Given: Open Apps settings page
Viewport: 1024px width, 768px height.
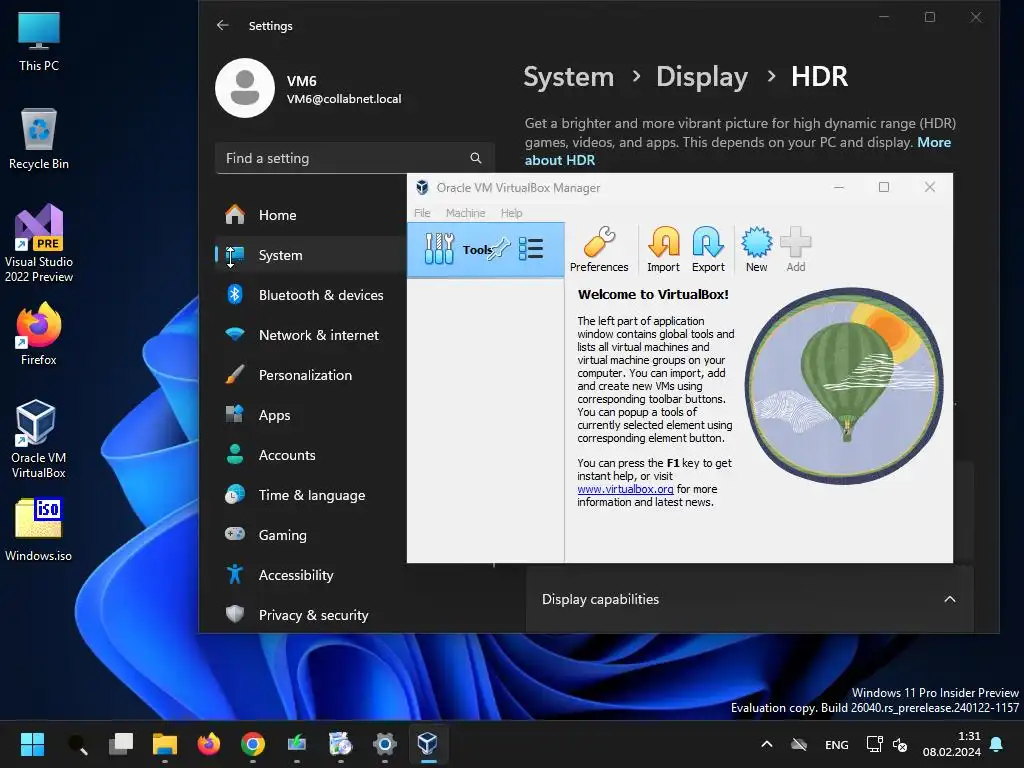Looking at the screenshot, I should click(x=310, y=415).
